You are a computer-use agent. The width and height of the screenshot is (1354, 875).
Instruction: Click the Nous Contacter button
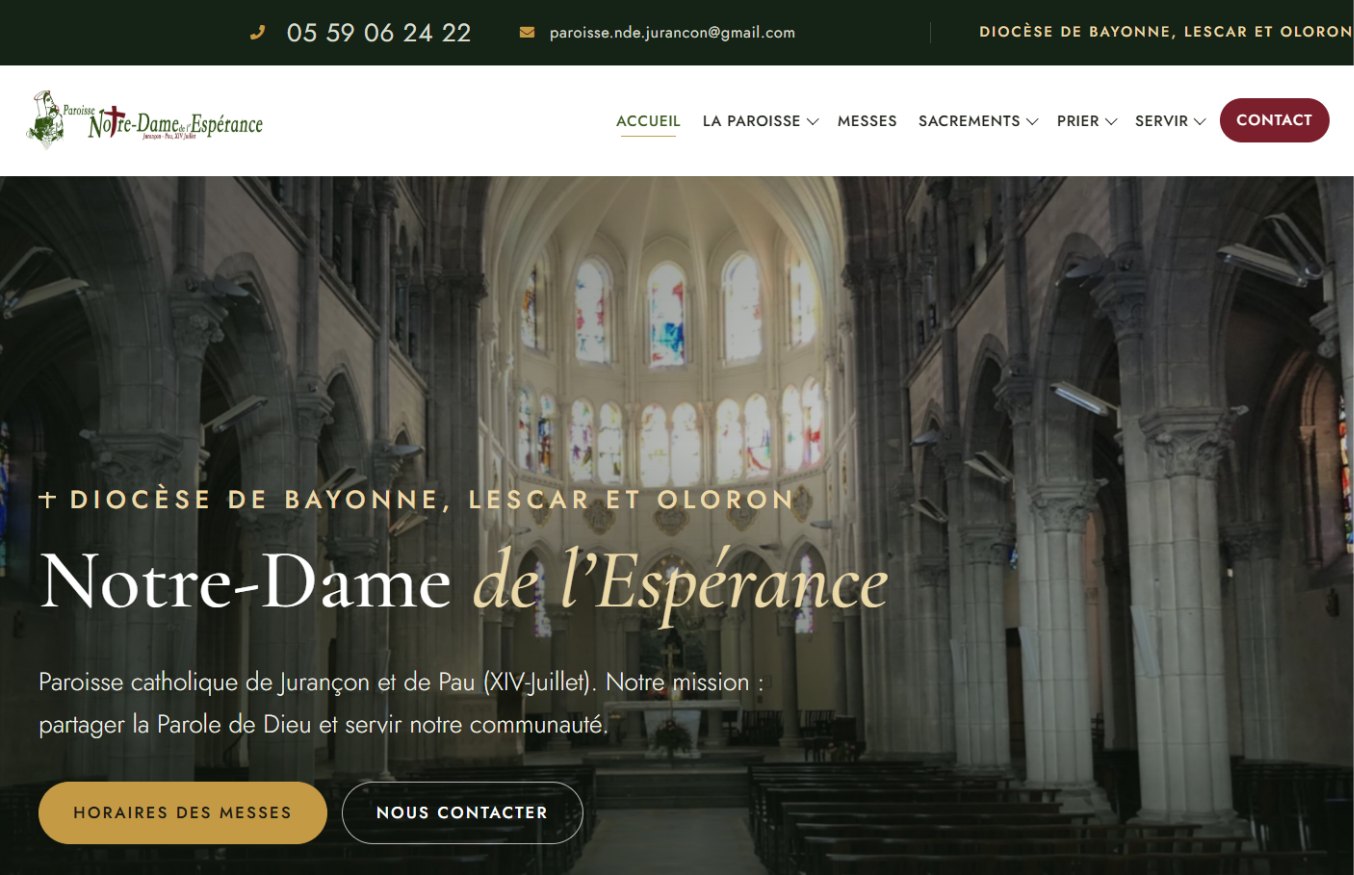pos(462,813)
